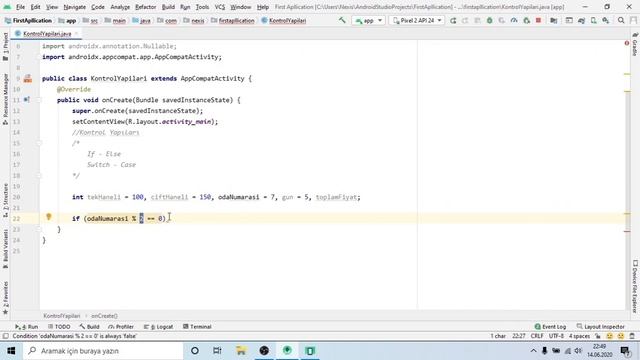Click the Profile app gauge icon
Viewport: 640px width, 360px height.
514,20
